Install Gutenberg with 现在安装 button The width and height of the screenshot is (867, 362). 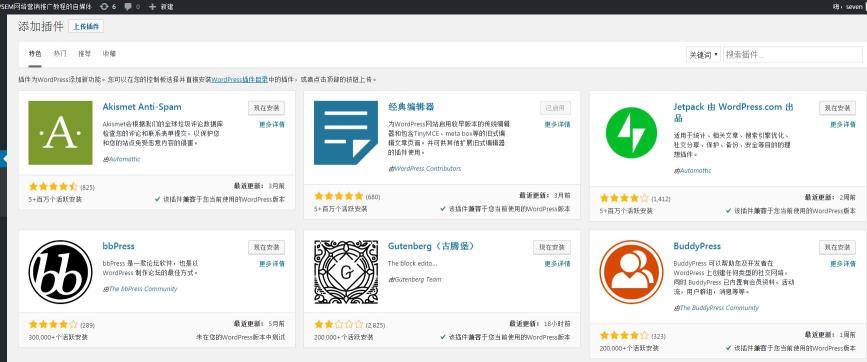(552, 247)
